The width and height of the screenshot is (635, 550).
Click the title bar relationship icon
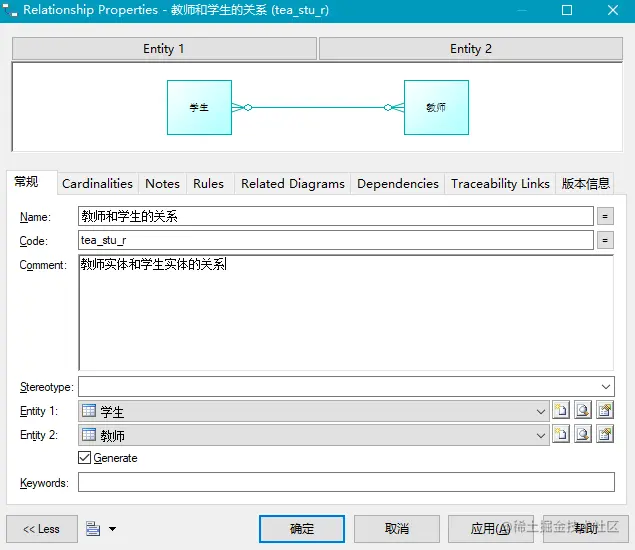[10, 10]
